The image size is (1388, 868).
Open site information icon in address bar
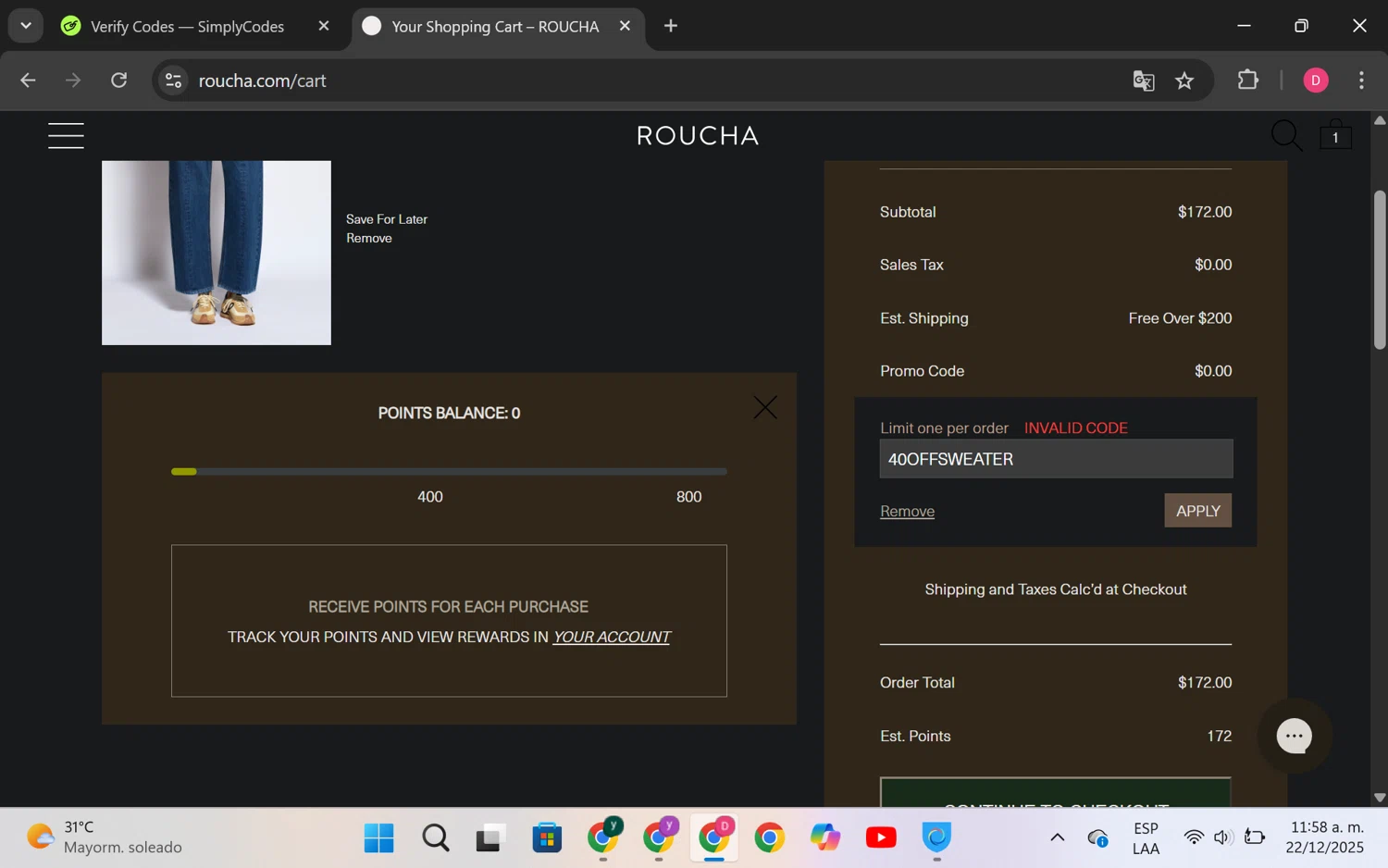coord(173,81)
